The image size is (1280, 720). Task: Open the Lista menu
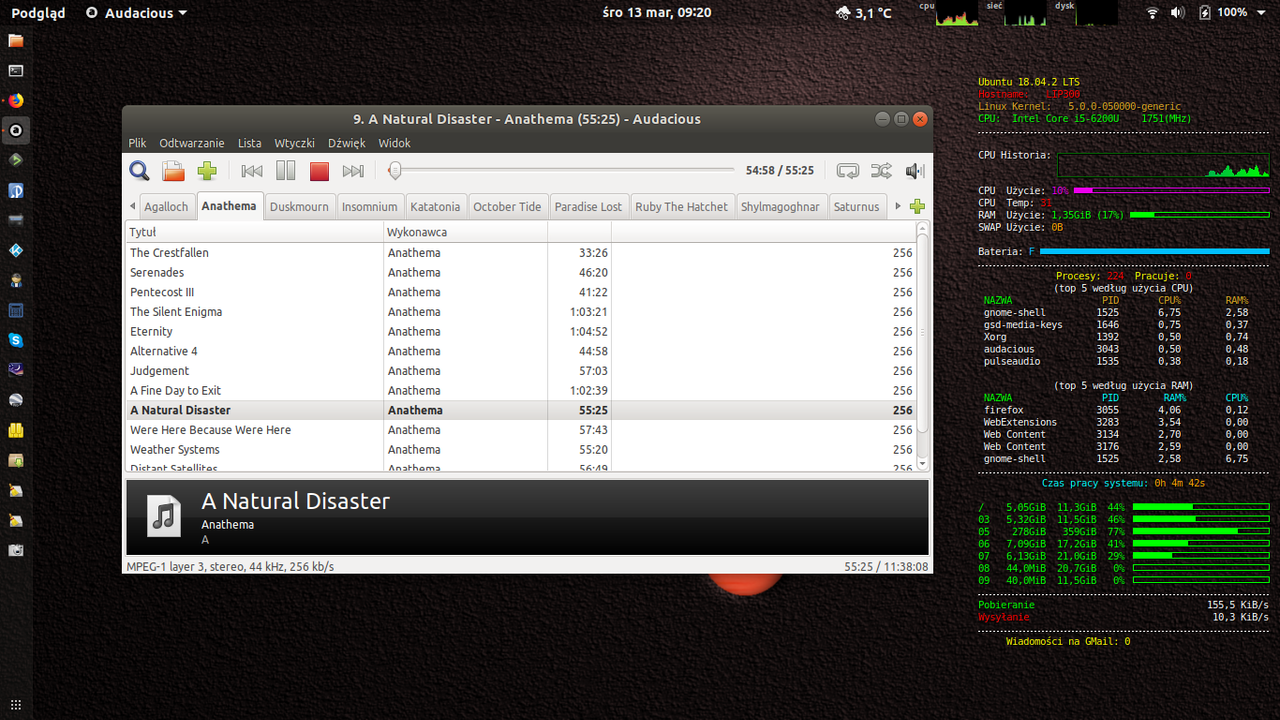pos(250,143)
